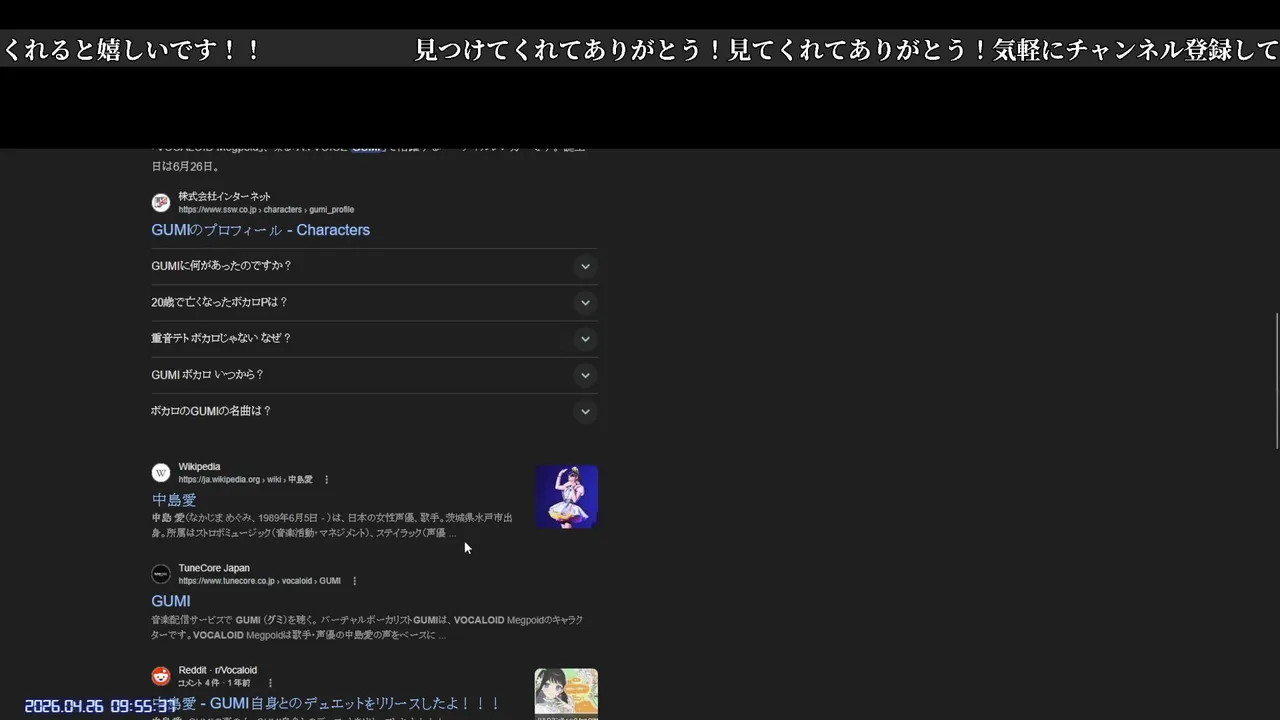Click the Wikipedia favicon icon
The width and height of the screenshot is (1280, 720).
[x=161, y=473]
